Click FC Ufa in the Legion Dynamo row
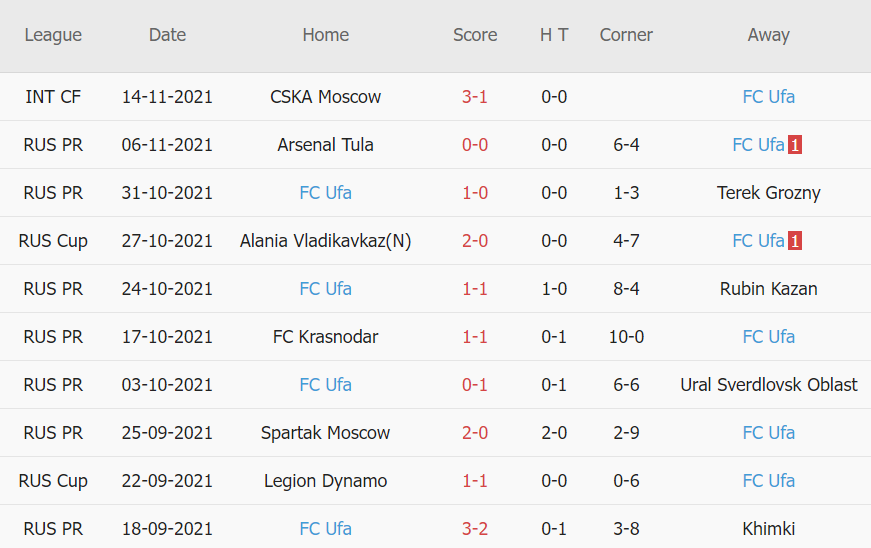 coord(768,481)
